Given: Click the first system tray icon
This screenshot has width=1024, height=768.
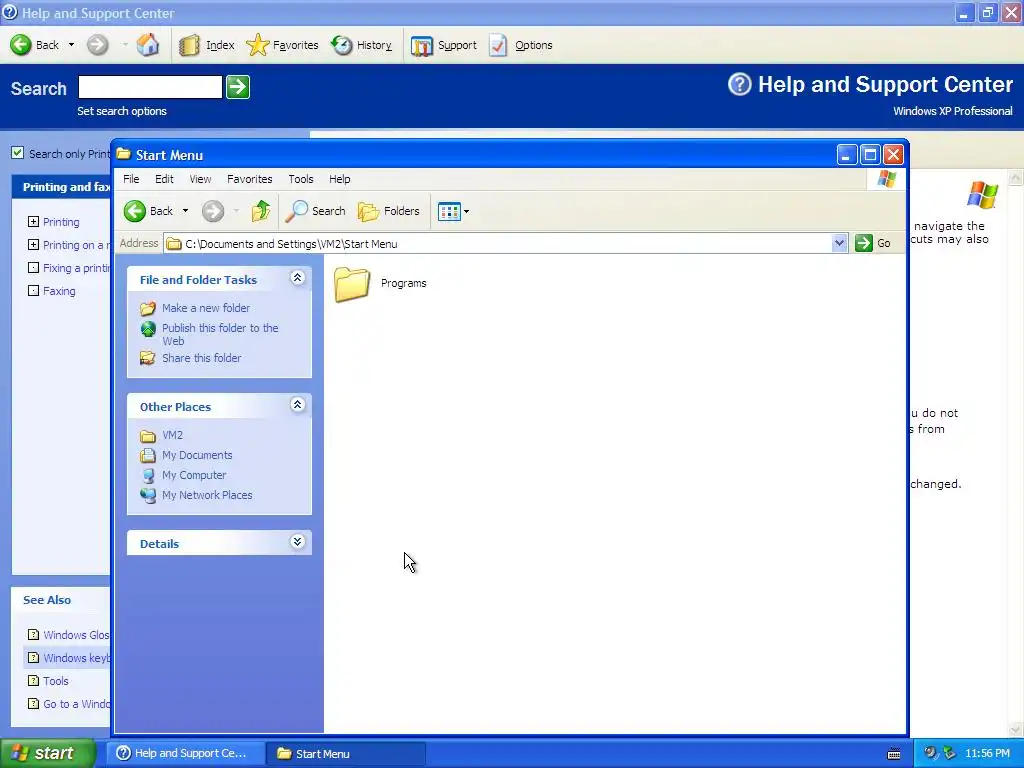Looking at the screenshot, I should 931,753.
